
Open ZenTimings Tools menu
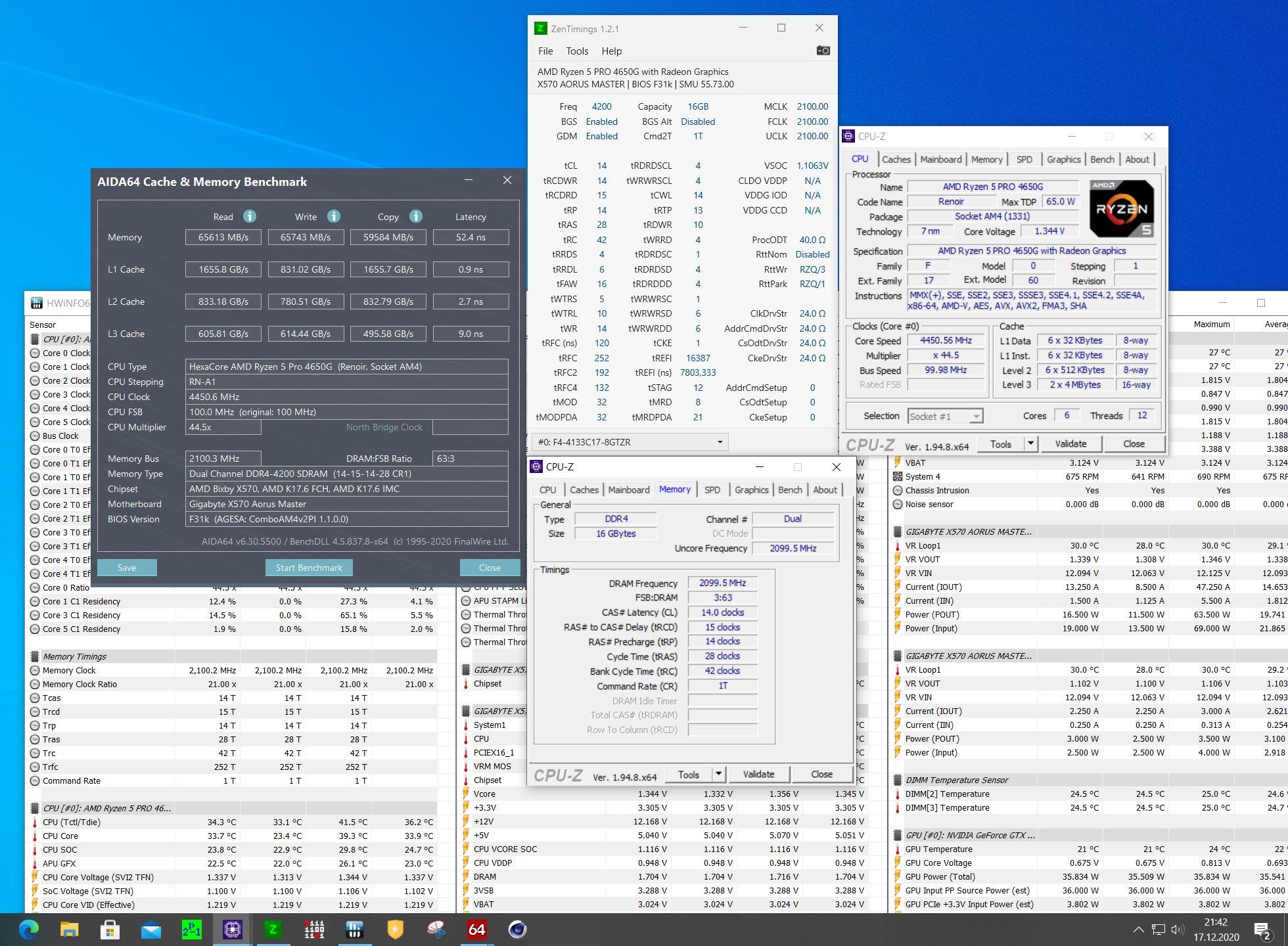click(577, 51)
